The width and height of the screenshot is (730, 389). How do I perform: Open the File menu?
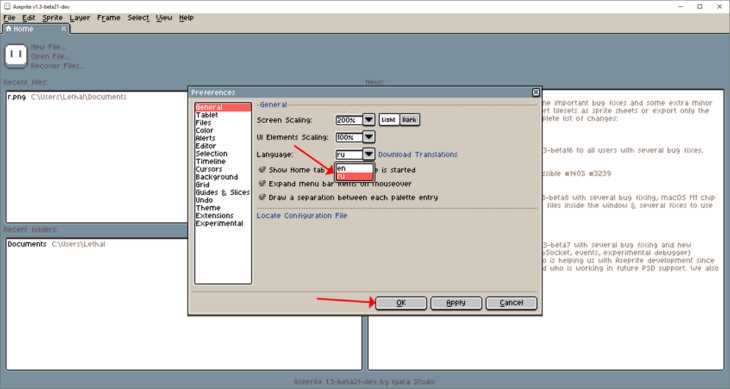[x=9, y=18]
